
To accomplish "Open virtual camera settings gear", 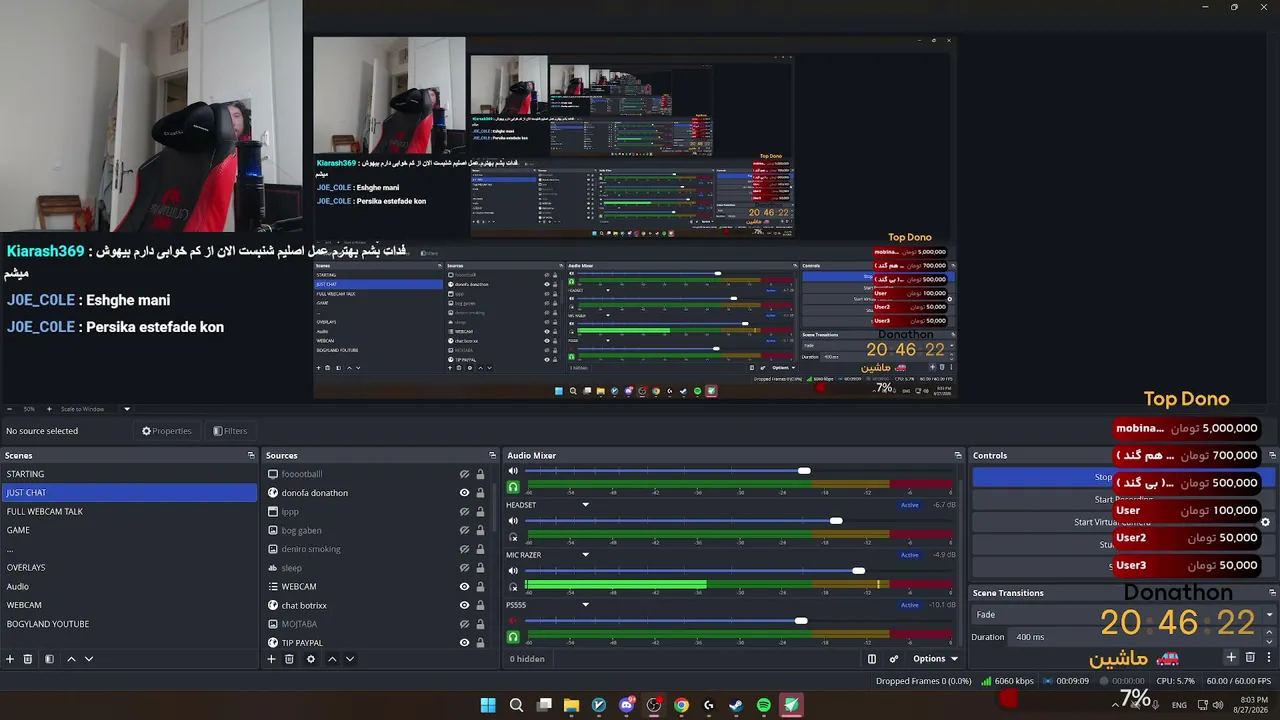I will pos(1265,522).
